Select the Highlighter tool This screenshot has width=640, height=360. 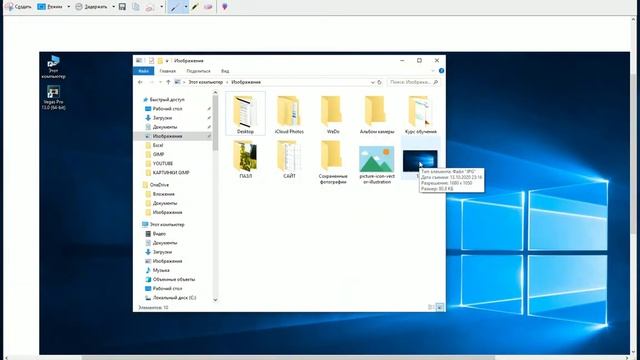[x=196, y=7]
